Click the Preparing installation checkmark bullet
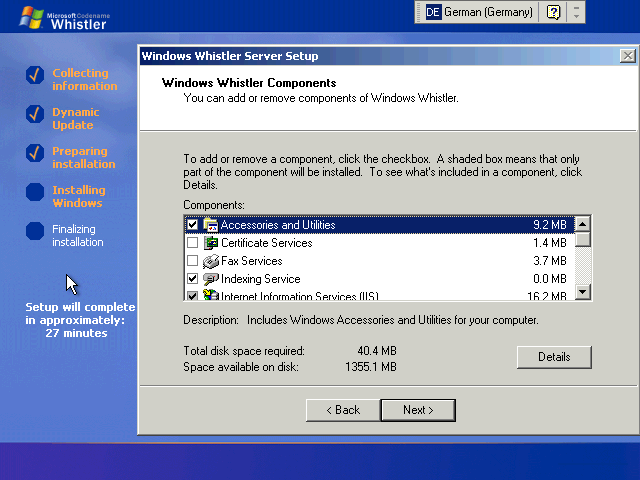 click(x=35, y=153)
